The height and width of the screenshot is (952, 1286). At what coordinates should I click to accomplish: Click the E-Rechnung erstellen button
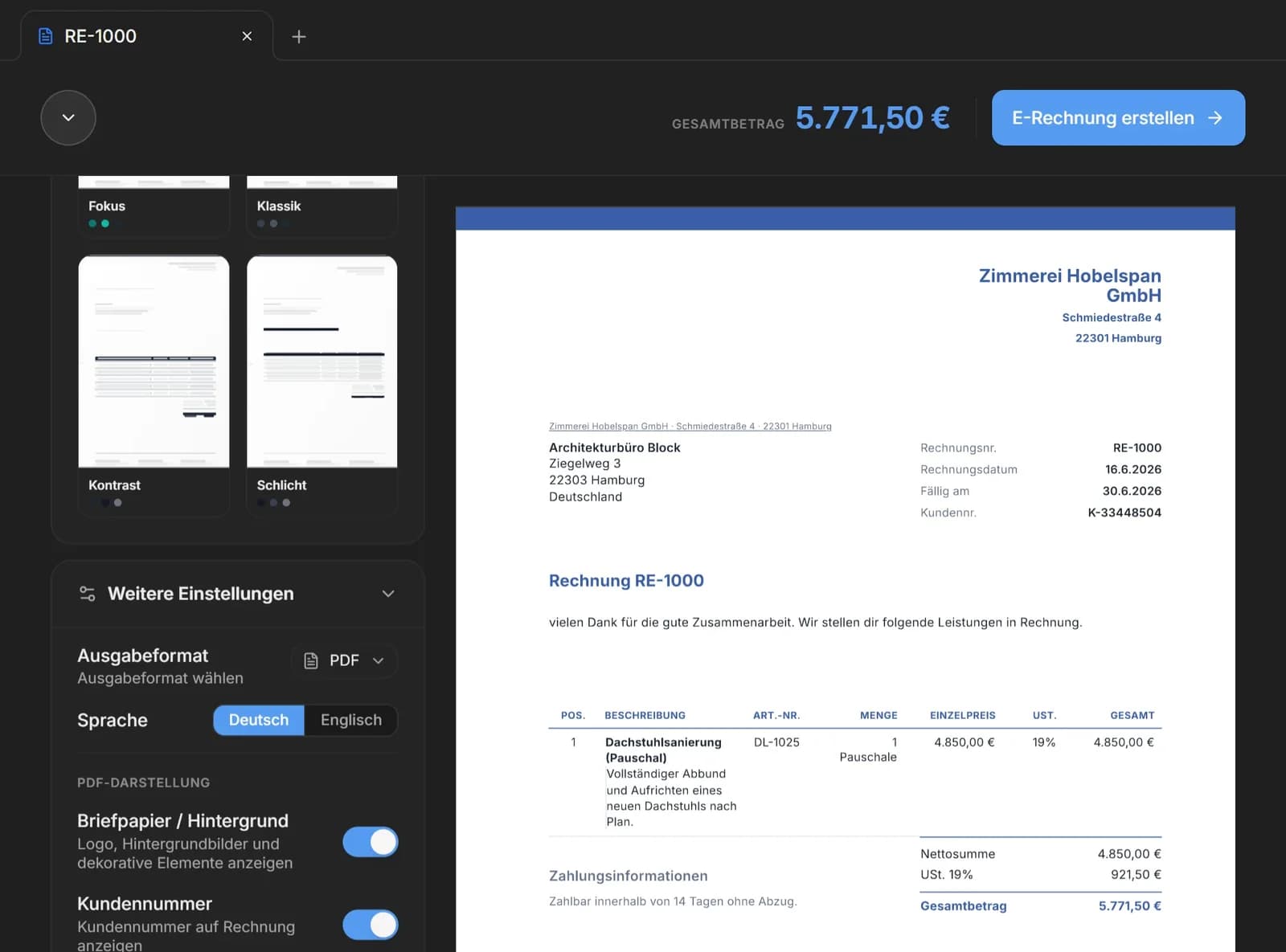point(1118,117)
